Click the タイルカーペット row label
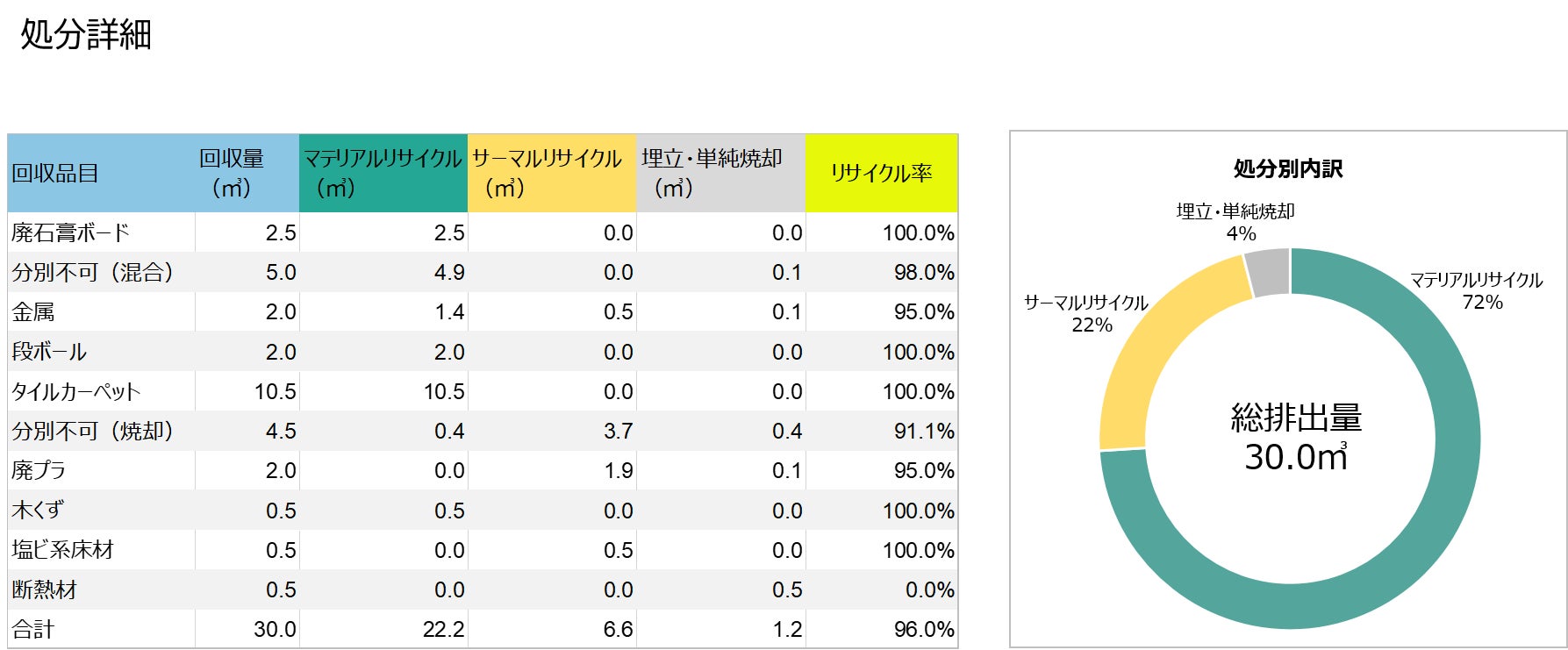1568x650 pixels. 76,391
